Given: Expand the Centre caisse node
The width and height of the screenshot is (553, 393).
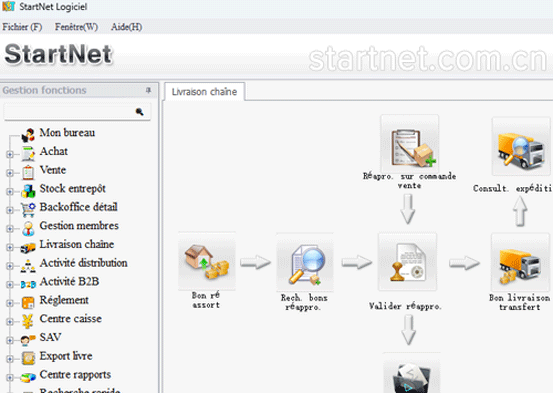Looking at the screenshot, I should (10, 322).
